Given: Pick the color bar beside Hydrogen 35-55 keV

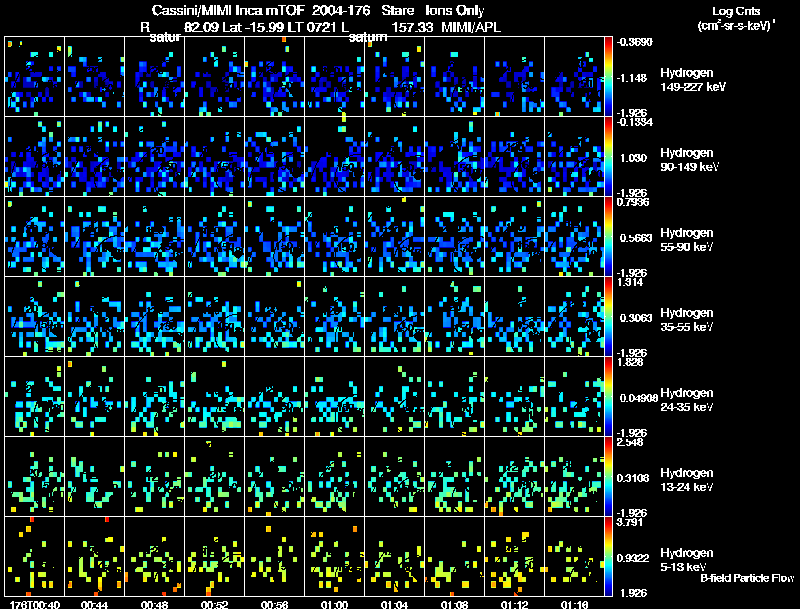Looking at the screenshot, I should click(x=608, y=317).
